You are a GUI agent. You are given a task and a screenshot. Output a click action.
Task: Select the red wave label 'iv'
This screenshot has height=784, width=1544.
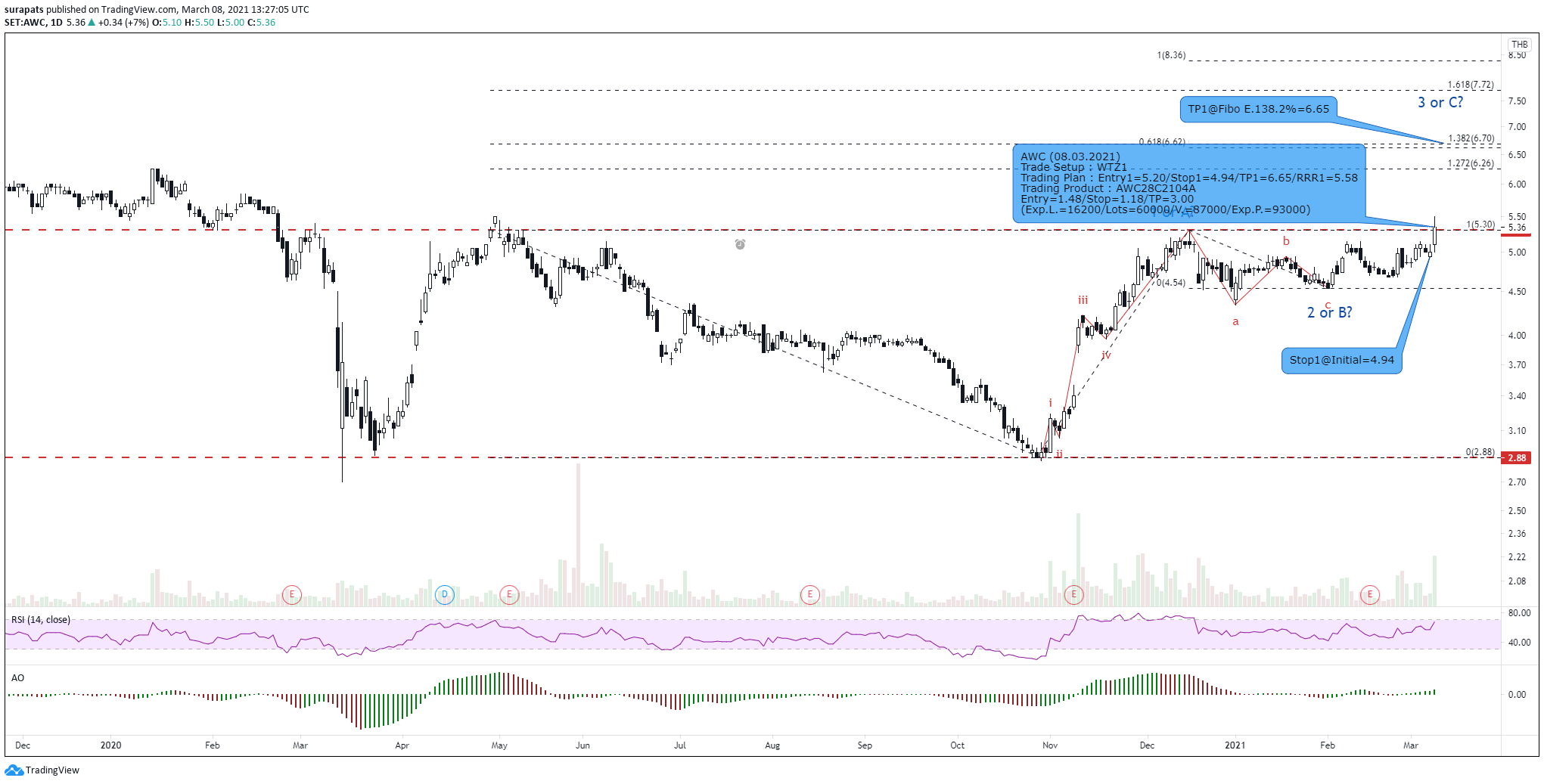tap(1106, 355)
